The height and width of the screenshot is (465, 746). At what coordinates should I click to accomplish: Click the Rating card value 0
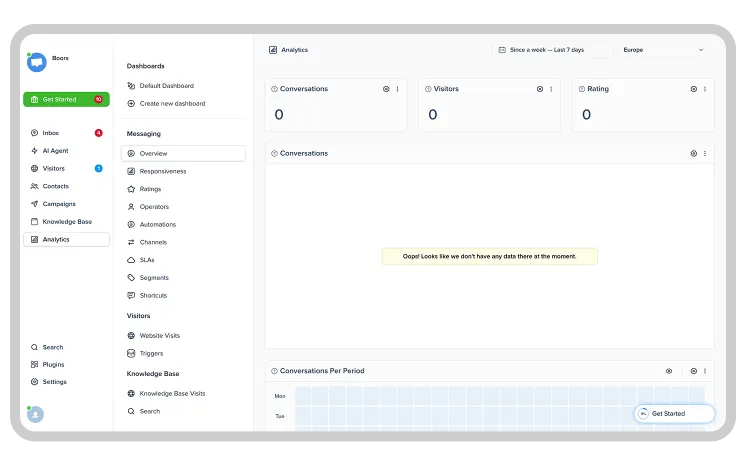tap(586, 115)
